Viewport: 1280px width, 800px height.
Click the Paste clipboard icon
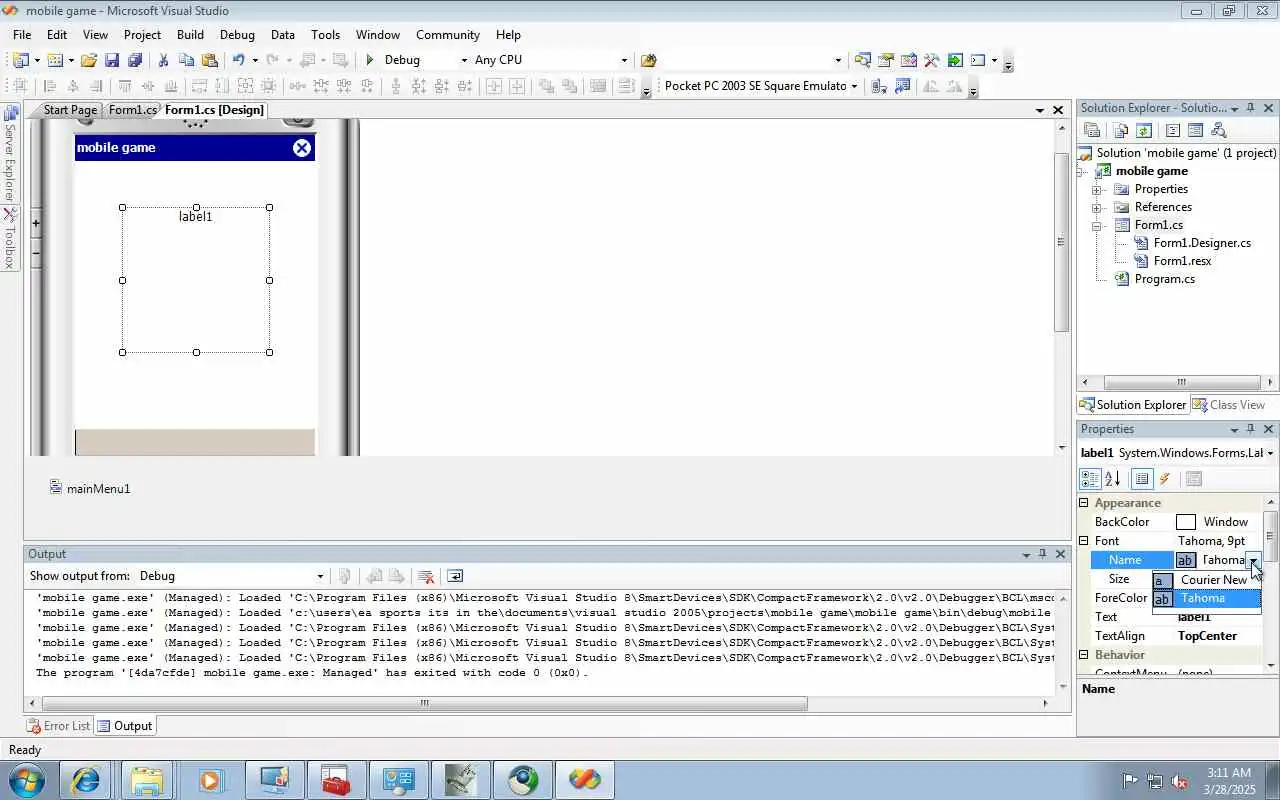coord(209,60)
